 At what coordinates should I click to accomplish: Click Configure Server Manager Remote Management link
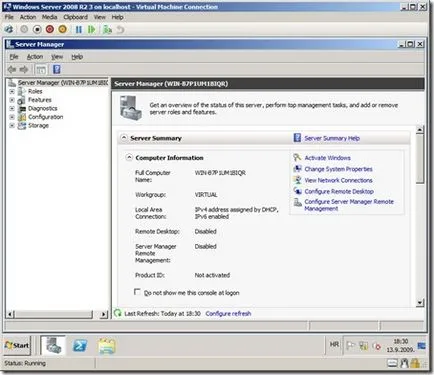(349, 205)
